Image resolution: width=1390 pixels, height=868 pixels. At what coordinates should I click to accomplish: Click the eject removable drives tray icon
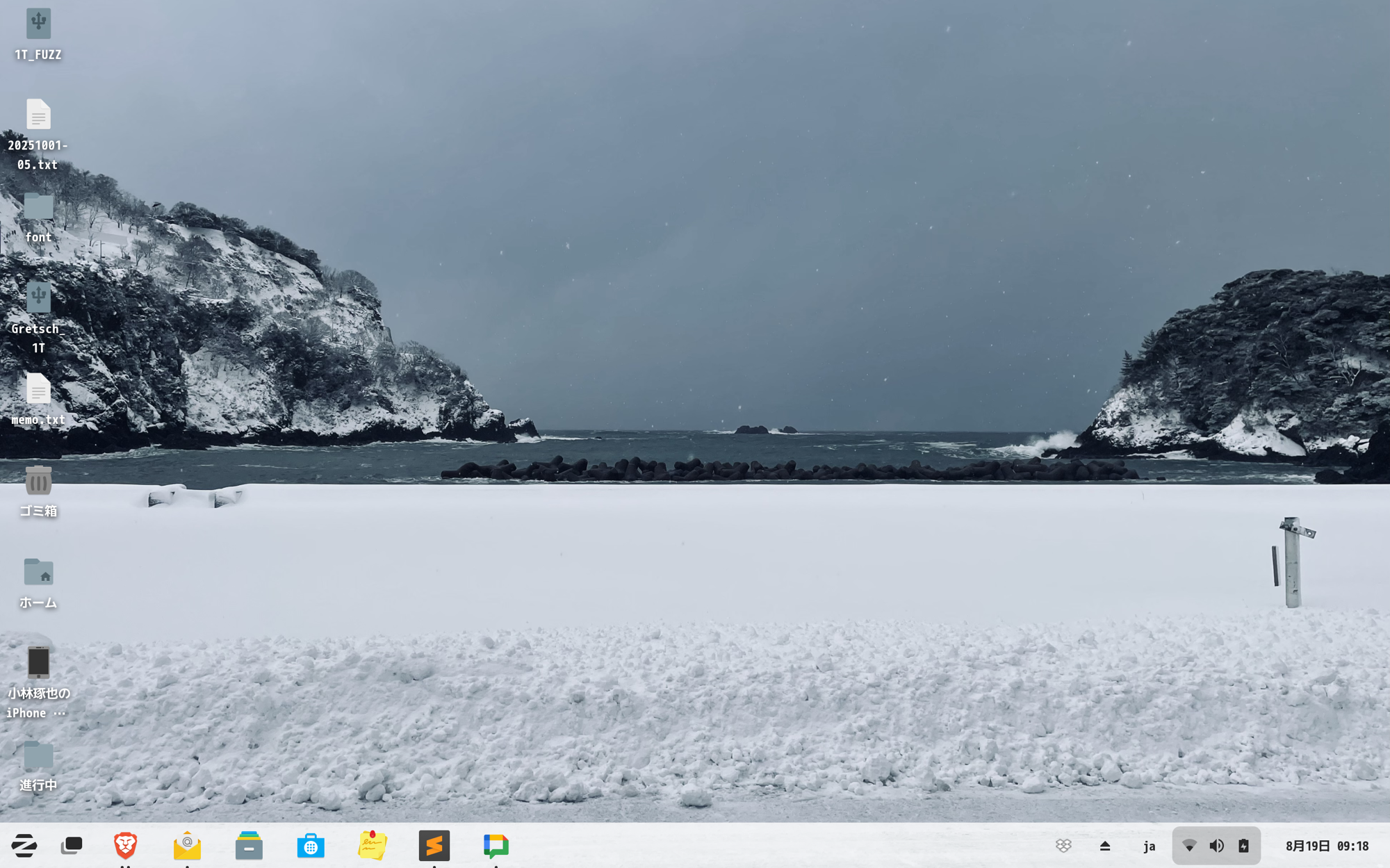(1105, 846)
